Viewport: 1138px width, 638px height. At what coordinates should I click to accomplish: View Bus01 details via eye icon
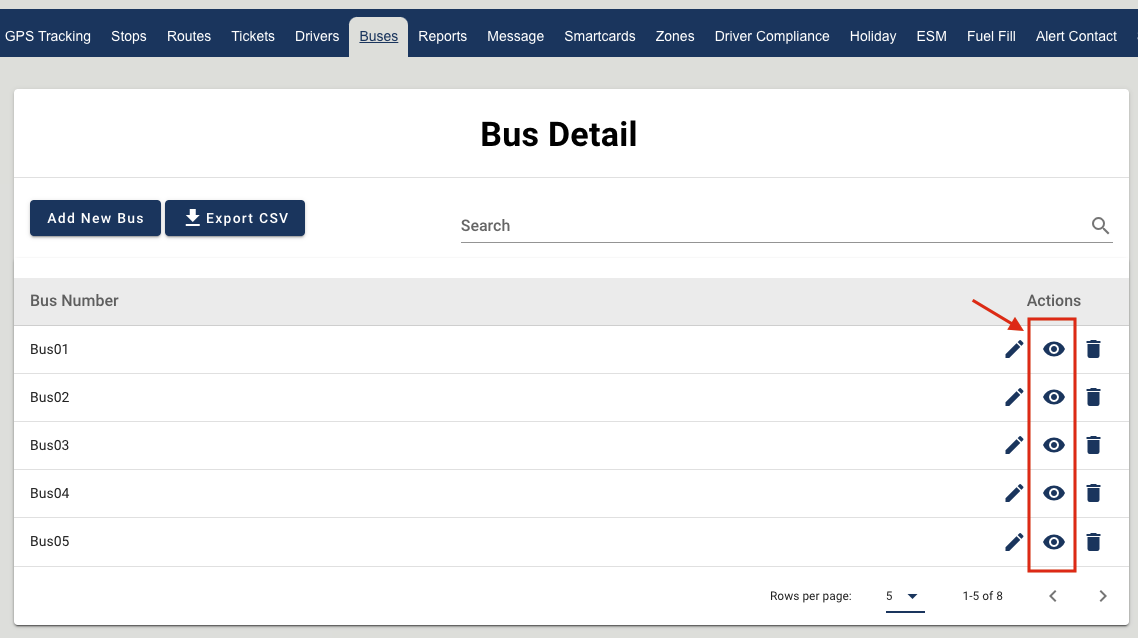pyautogui.click(x=1054, y=349)
